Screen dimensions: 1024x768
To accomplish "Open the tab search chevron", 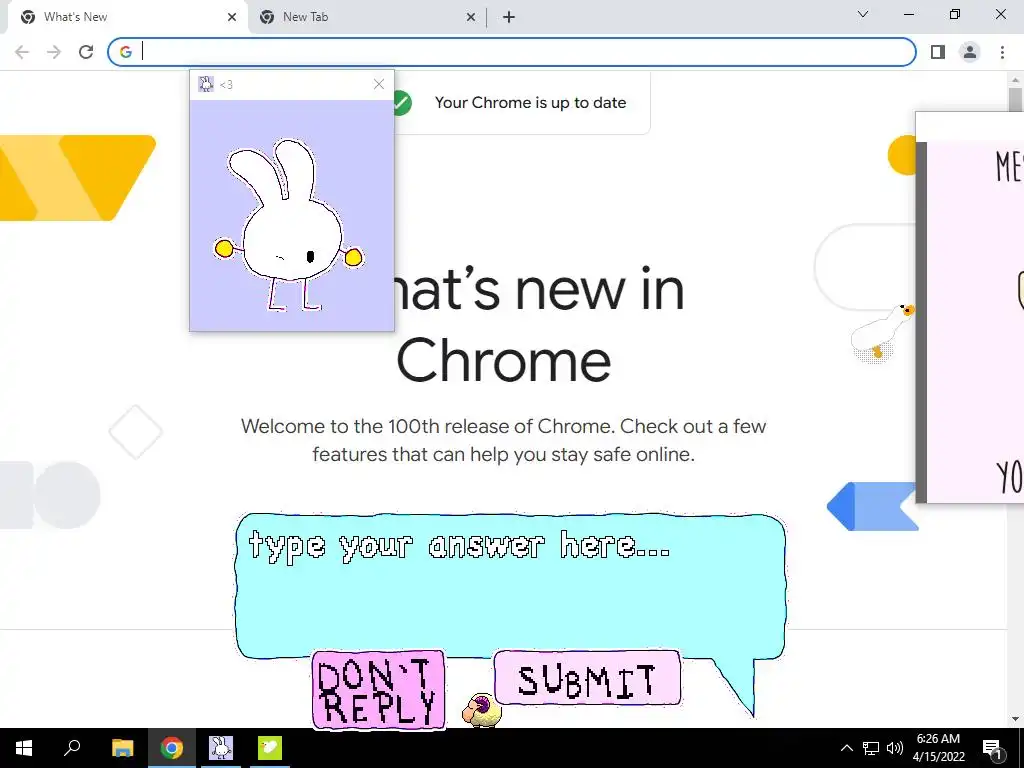I will 863,14.
